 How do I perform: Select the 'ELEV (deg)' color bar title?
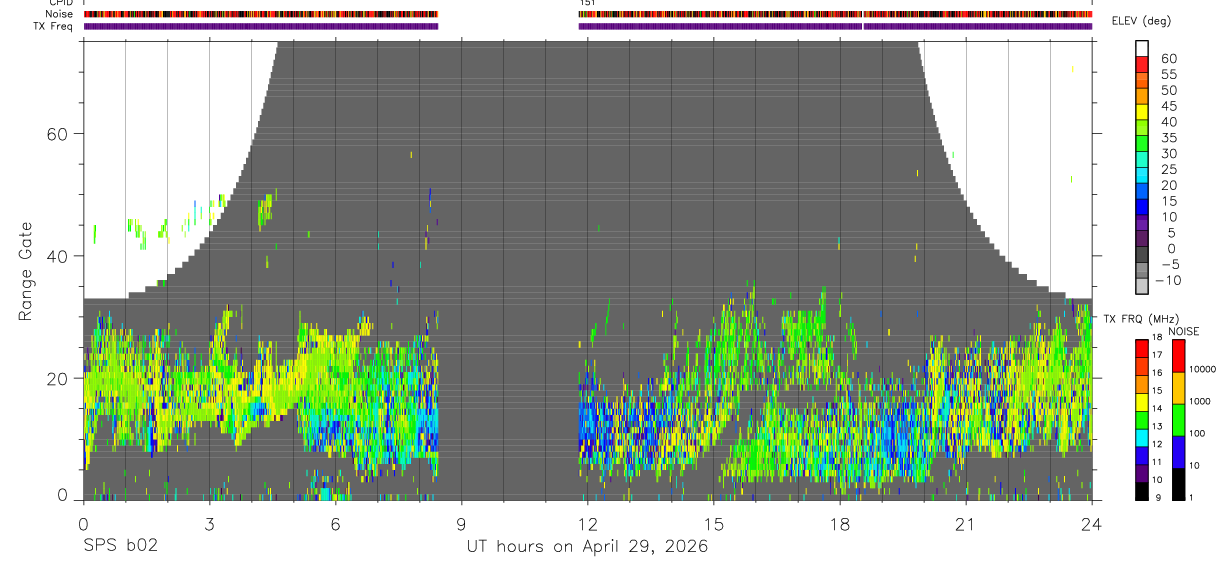coord(1141,21)
